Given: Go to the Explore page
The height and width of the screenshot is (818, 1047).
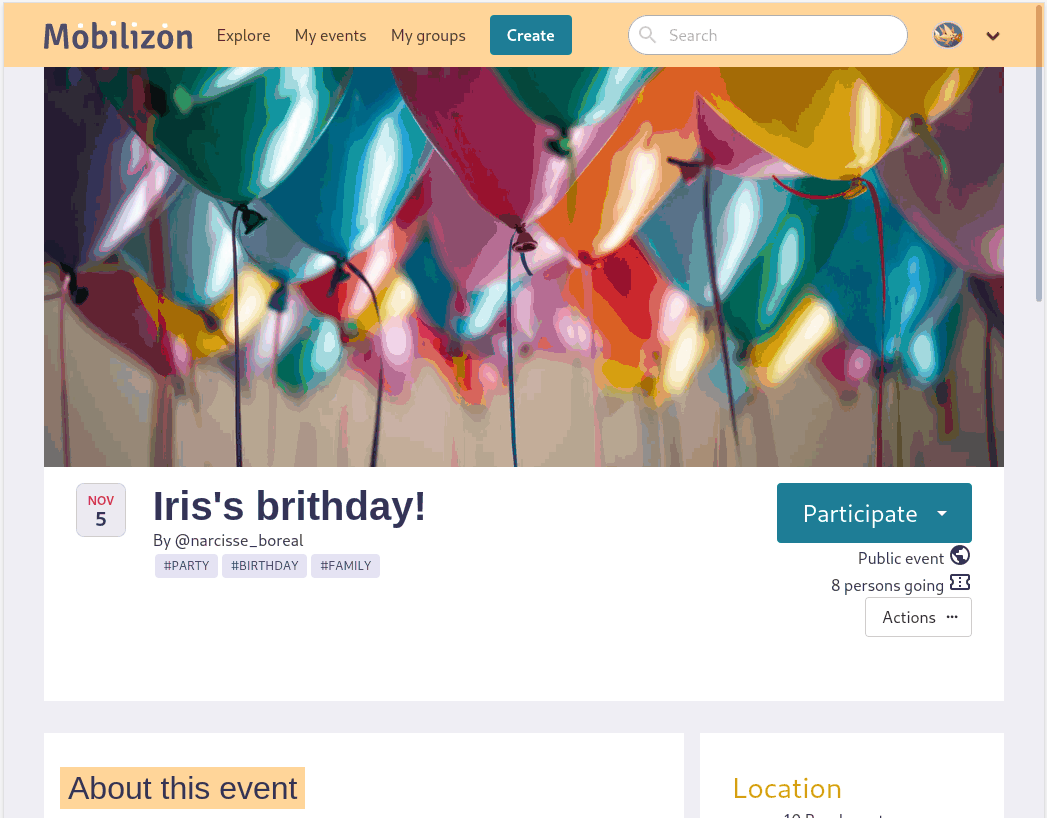Looking at the screenshot, I should coord(244,36).
